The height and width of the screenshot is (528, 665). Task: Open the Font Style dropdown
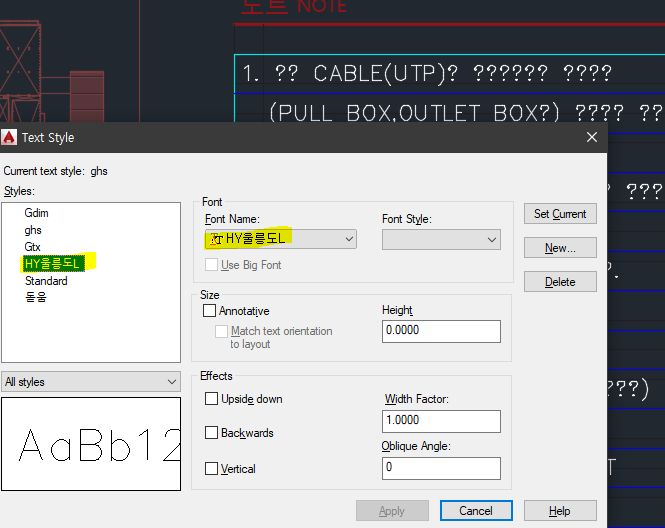point(441,240)
